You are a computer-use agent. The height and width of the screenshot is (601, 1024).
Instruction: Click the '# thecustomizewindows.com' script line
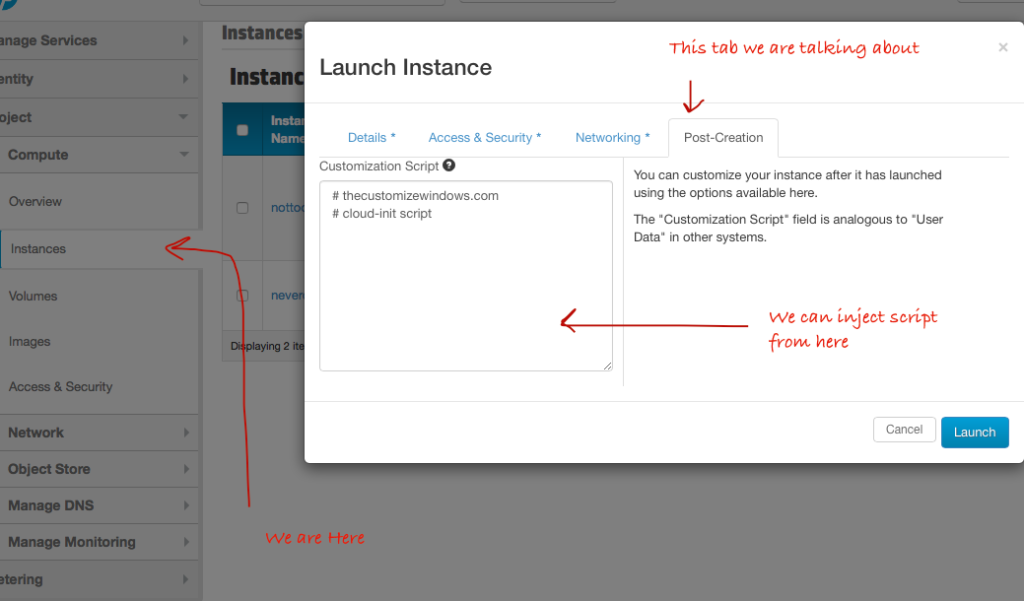[415, 196]
